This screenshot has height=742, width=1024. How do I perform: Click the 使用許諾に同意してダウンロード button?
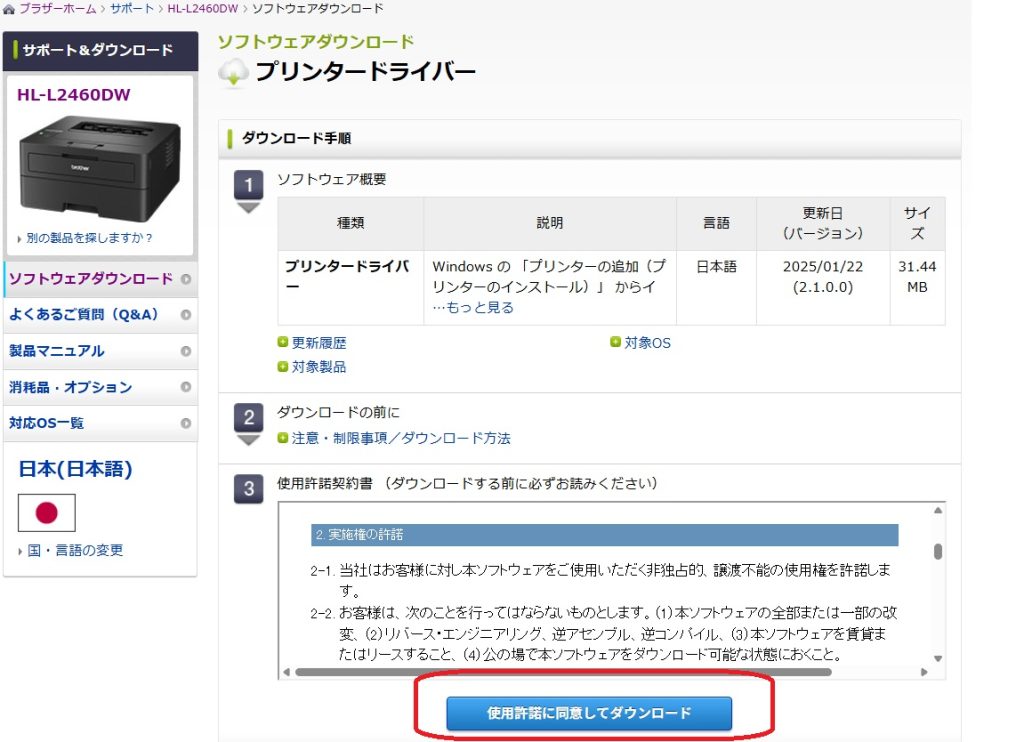[589, 713]
